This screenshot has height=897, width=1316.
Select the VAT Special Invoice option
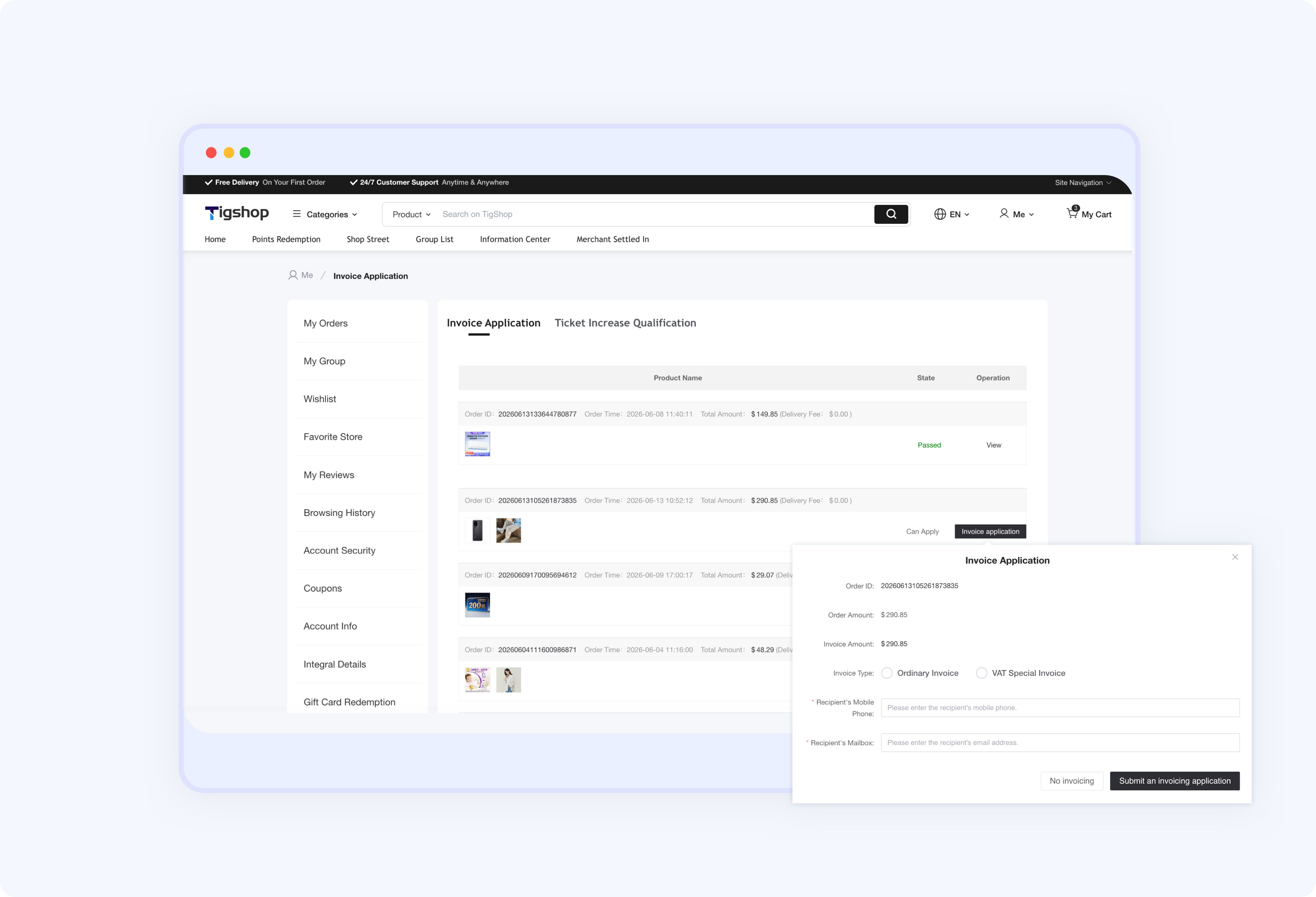[1021, 673]
